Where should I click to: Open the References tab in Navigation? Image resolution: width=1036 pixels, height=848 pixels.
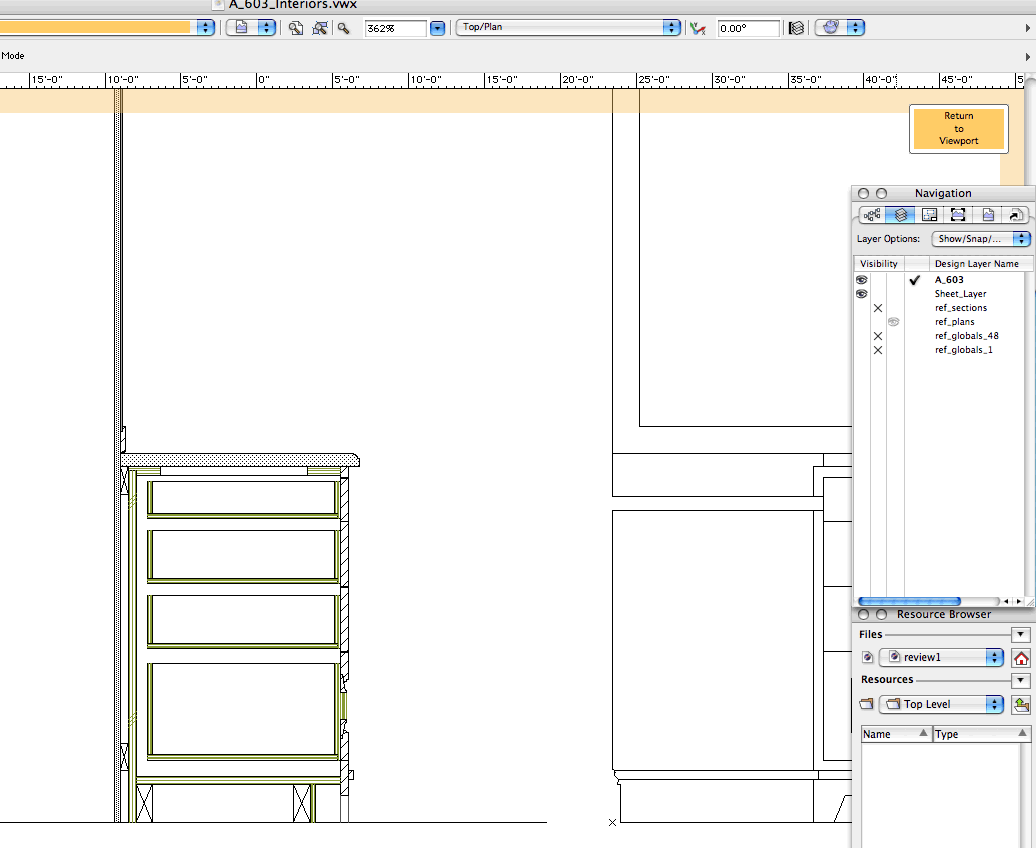click(x=1016, y=215)
